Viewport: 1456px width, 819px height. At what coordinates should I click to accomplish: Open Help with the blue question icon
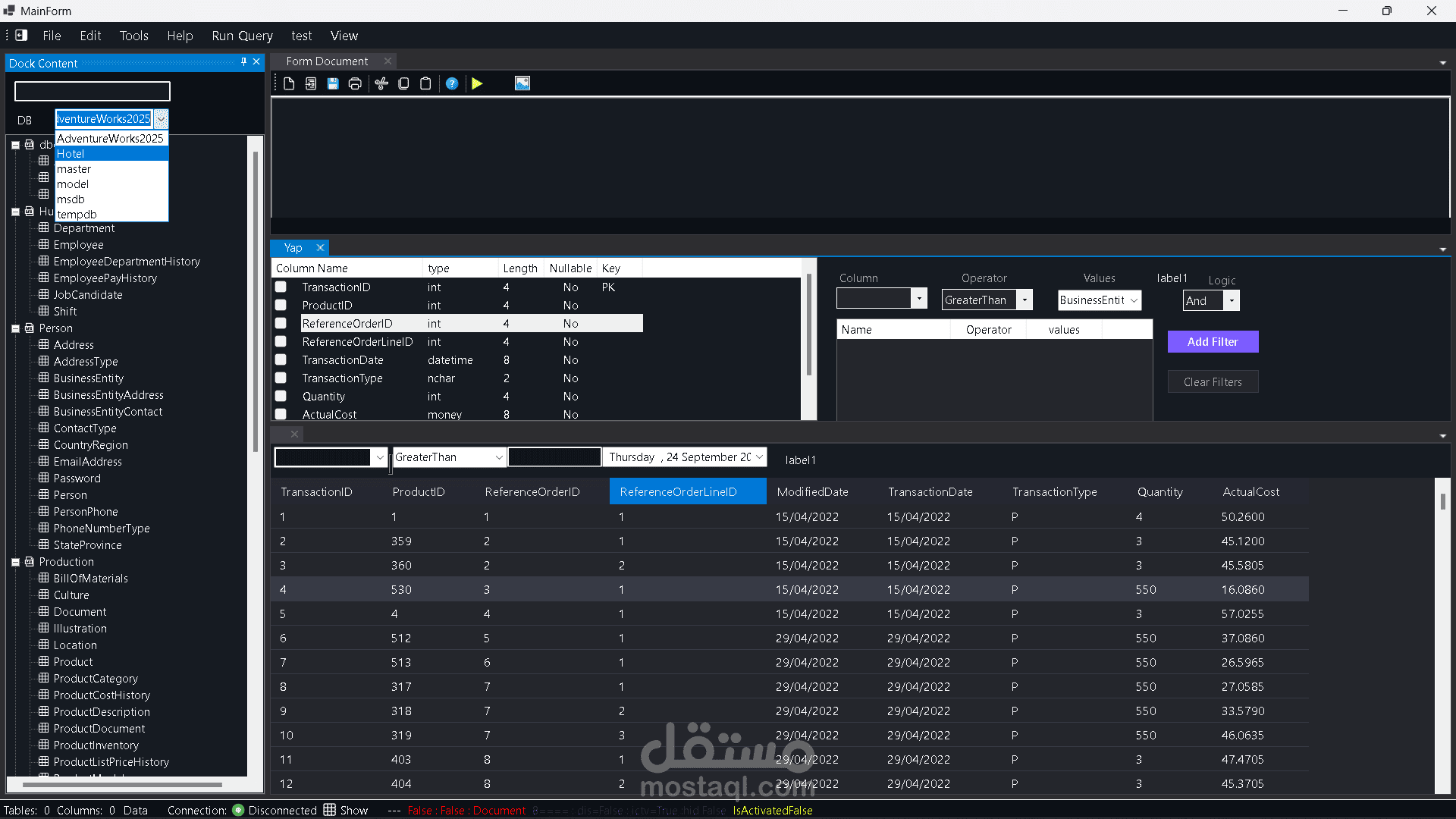pyautogui.click(x=452, y=83)
